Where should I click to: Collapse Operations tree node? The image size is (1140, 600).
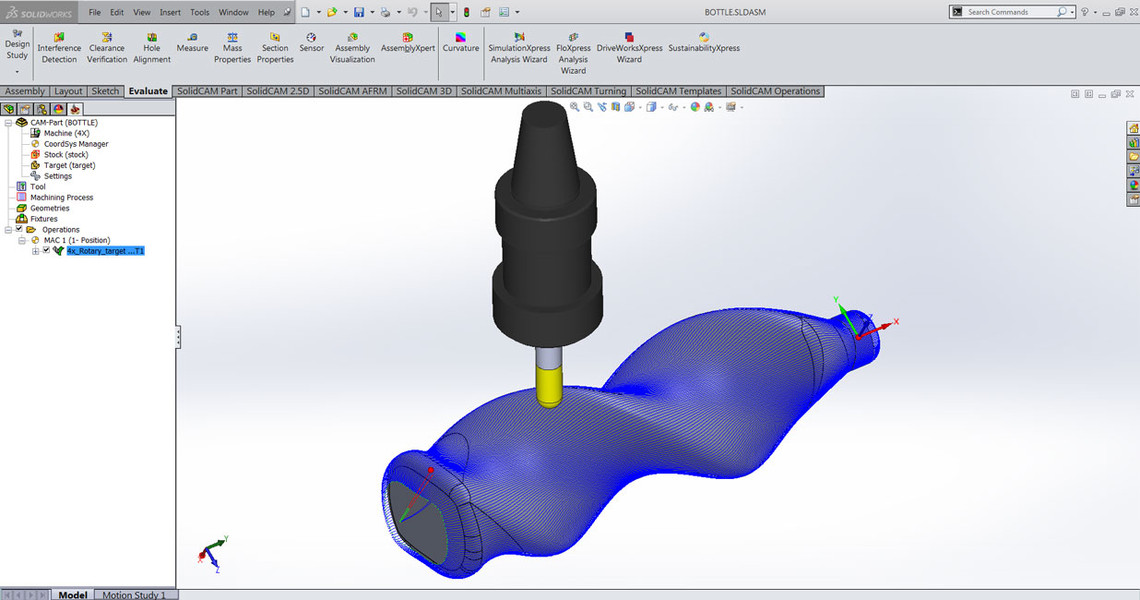click(8, 229)
